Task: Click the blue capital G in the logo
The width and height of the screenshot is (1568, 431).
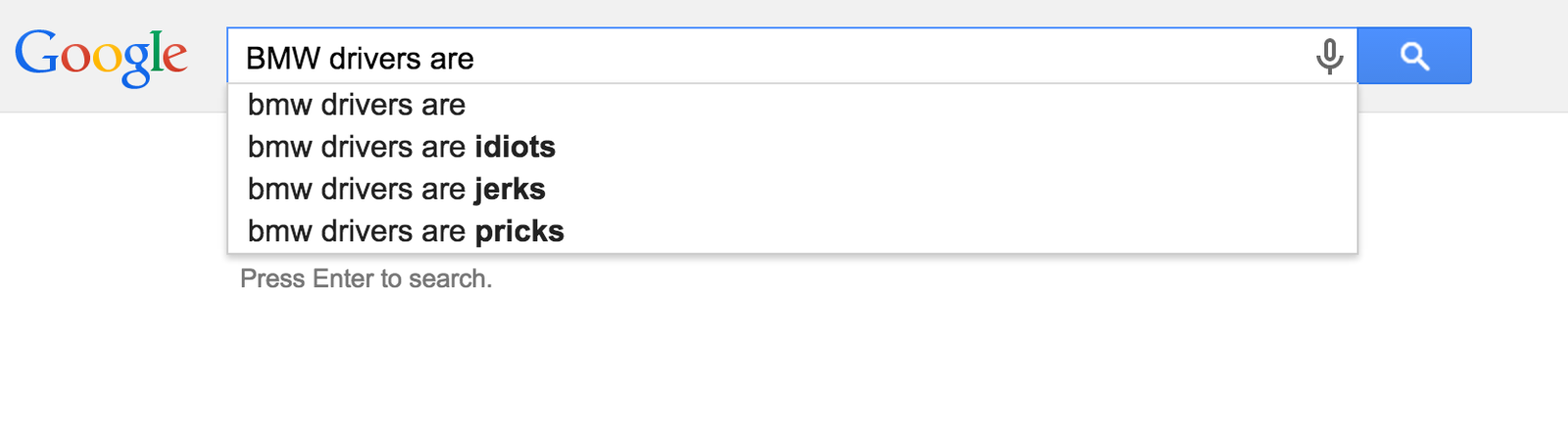Action: [x=36, y=54]
